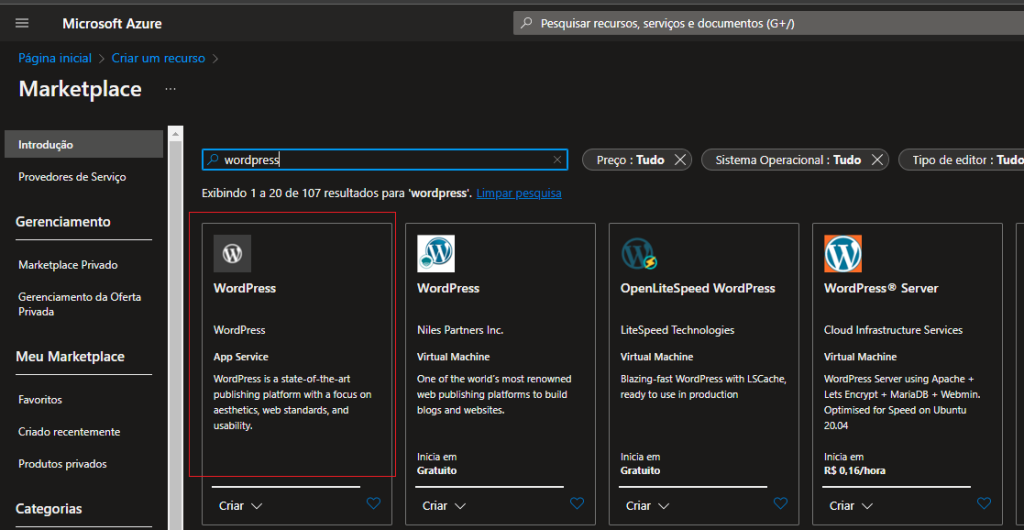1024x530 pixels.
Task: Go to Página inicial breadcrumb
Action: click(x=55, y=58)
